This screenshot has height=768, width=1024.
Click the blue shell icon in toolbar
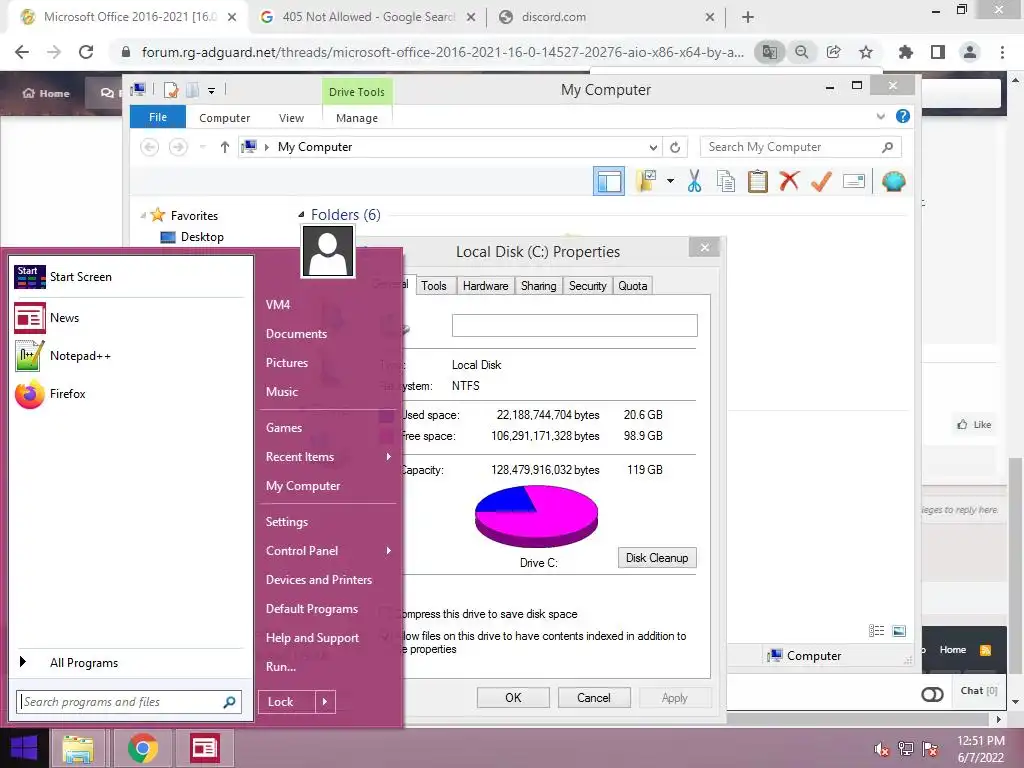[x=893, y=181]
